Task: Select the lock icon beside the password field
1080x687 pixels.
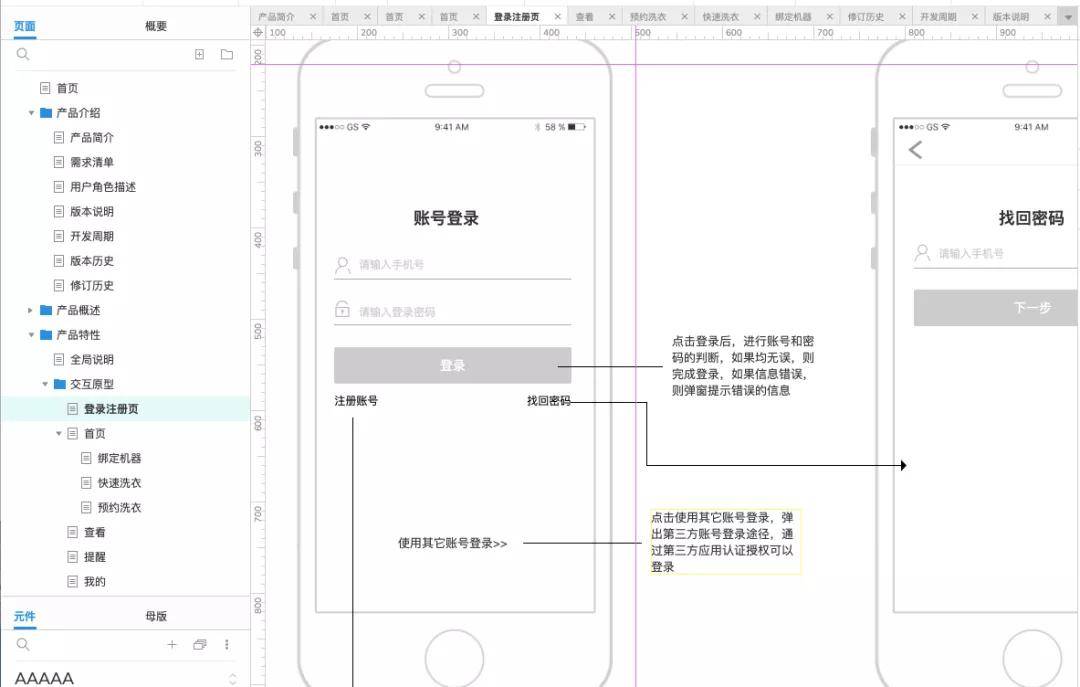Action: tap(342, 309)
